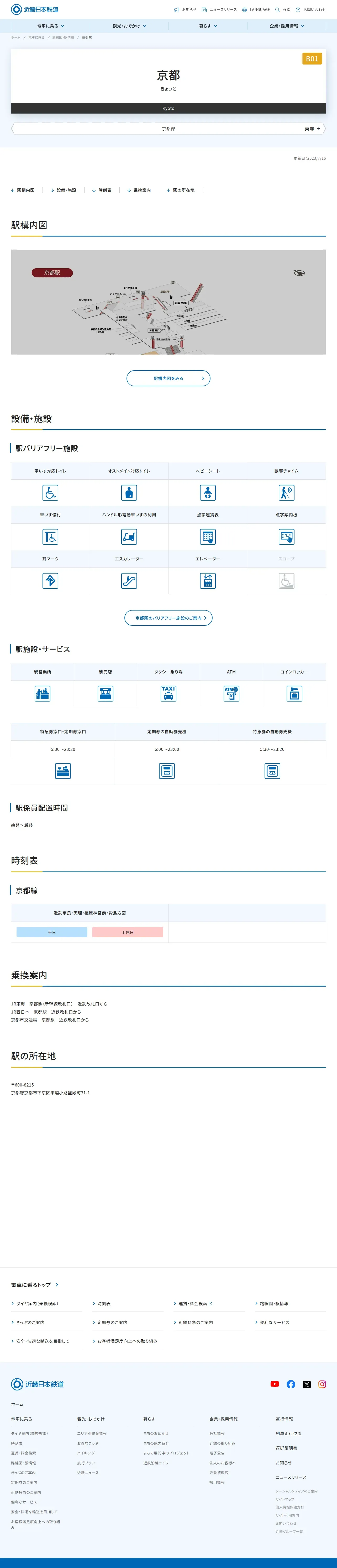Click the coin locker icon
Image resolution: width=337 pixels, height=1568 pixels.
click(294, 693)
